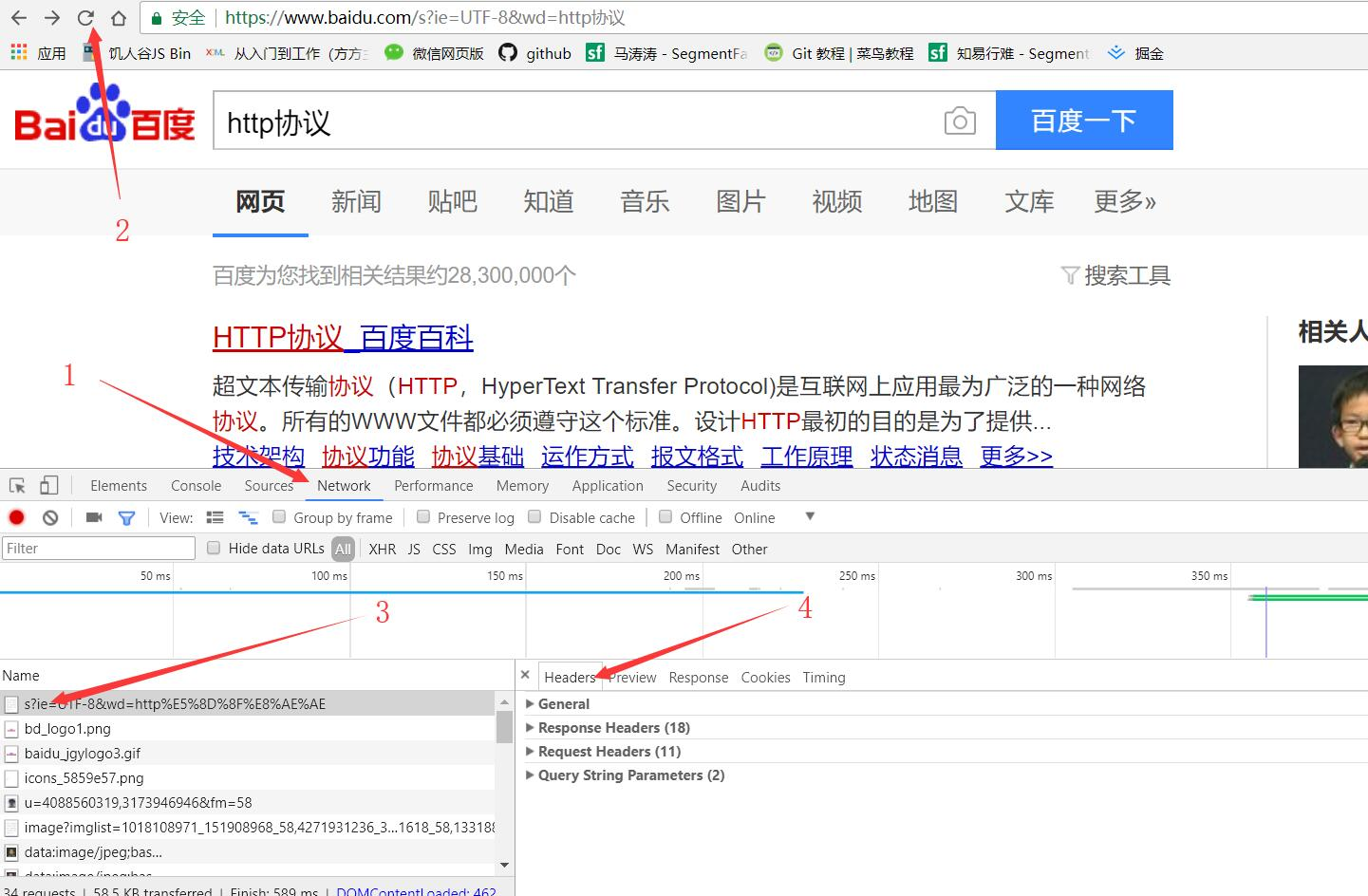Check the Disable cache option
1368x896 pixels.
click(534, 516)
